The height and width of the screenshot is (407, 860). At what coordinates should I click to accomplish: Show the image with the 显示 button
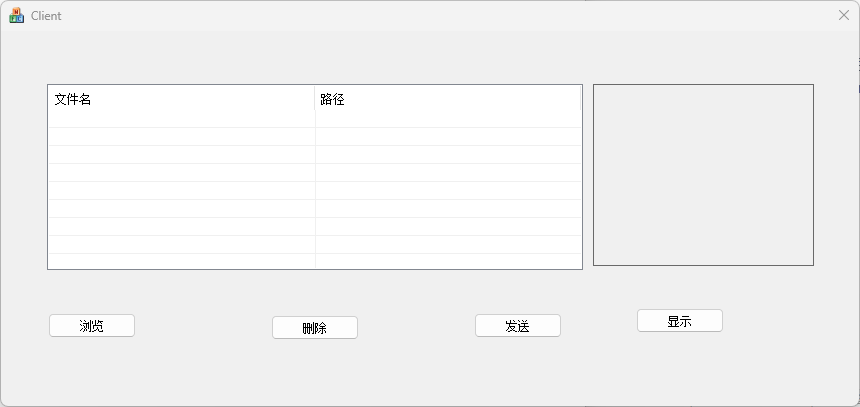point(680,321)
